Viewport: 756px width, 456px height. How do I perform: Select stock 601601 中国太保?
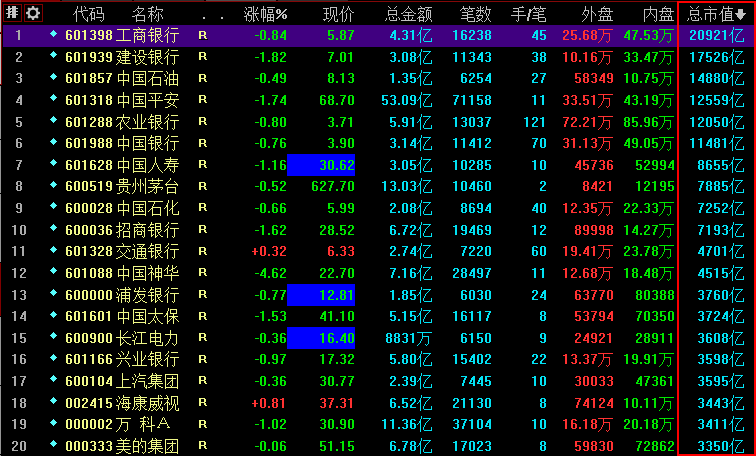click(x=122, y=316)
